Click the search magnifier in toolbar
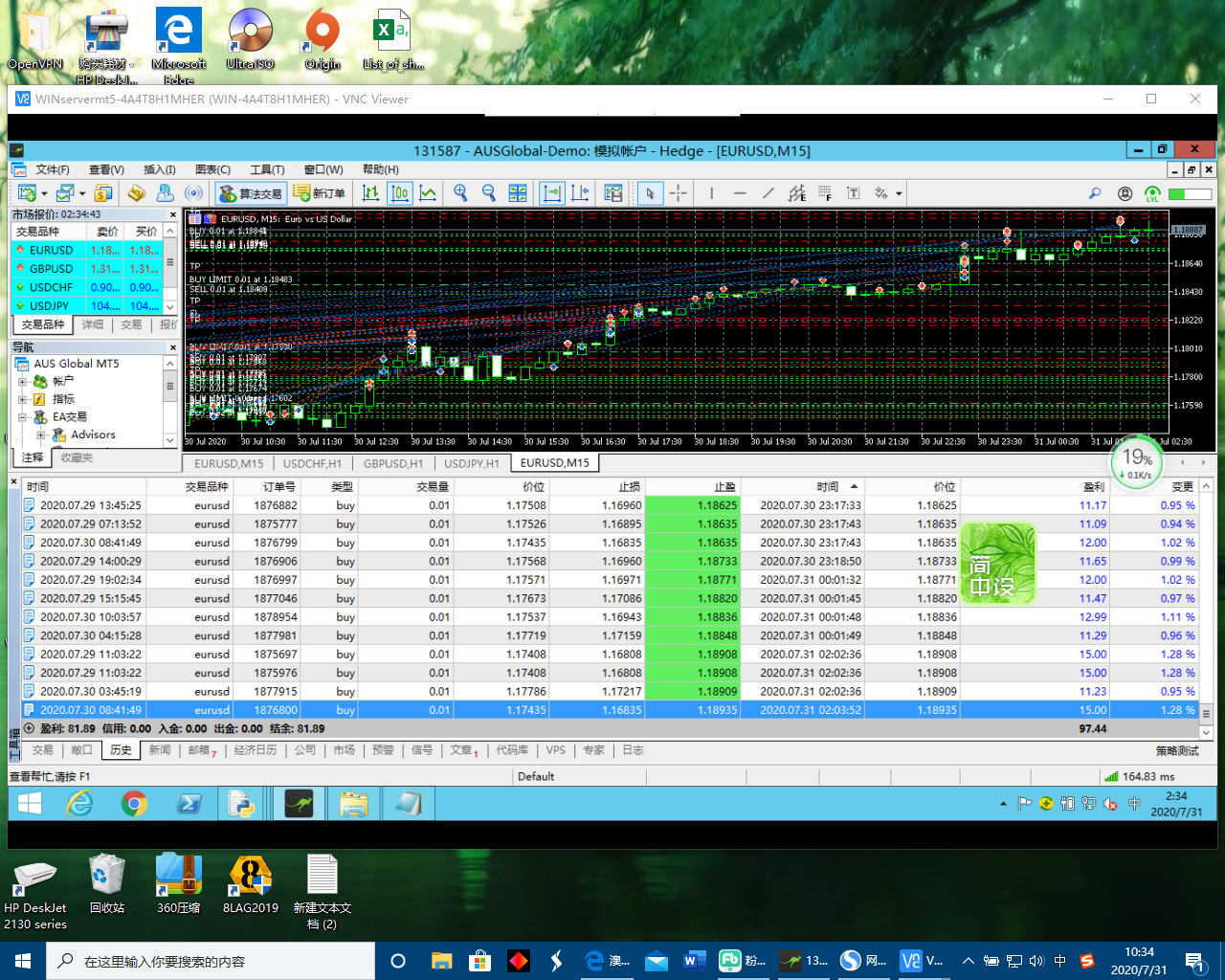1225x980 pixels. pyautogui.click(x=1095, y=193)
